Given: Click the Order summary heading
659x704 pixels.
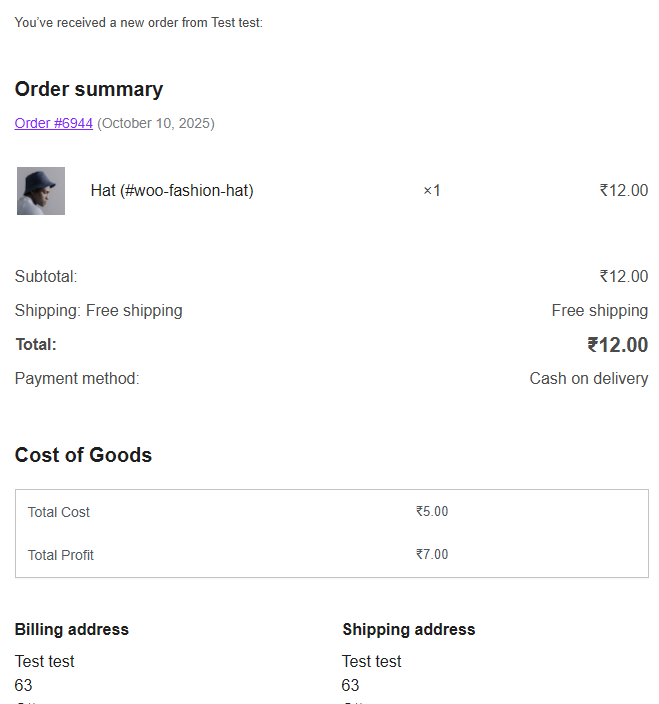Looking at the screenshot, I should [x=89, y=89].
